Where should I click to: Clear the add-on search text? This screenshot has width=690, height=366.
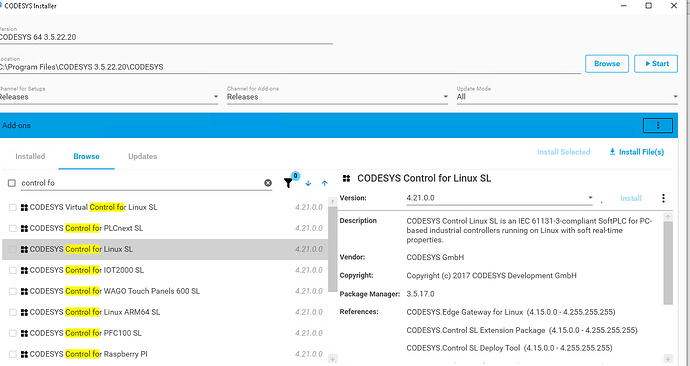tap(268, 183)
